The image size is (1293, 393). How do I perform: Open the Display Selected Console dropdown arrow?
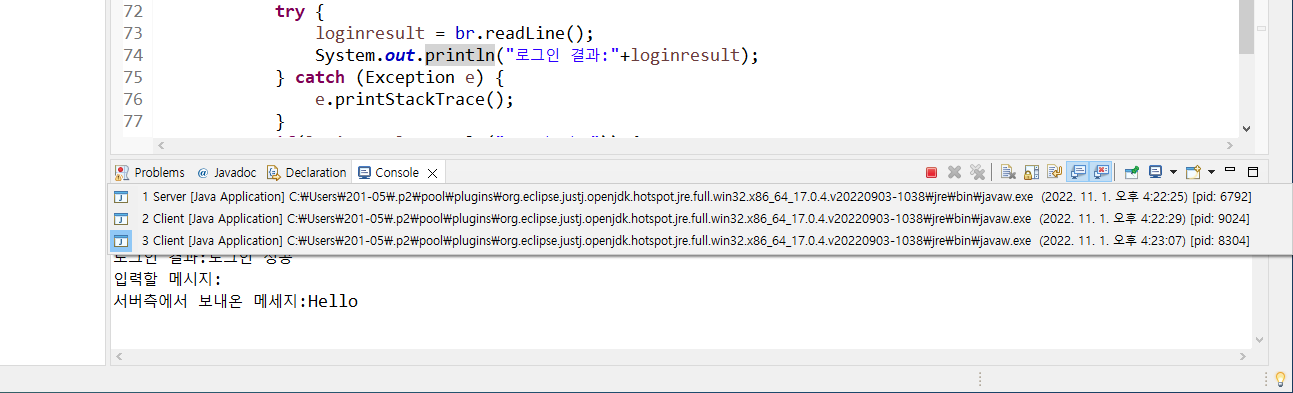(1173, 172)
